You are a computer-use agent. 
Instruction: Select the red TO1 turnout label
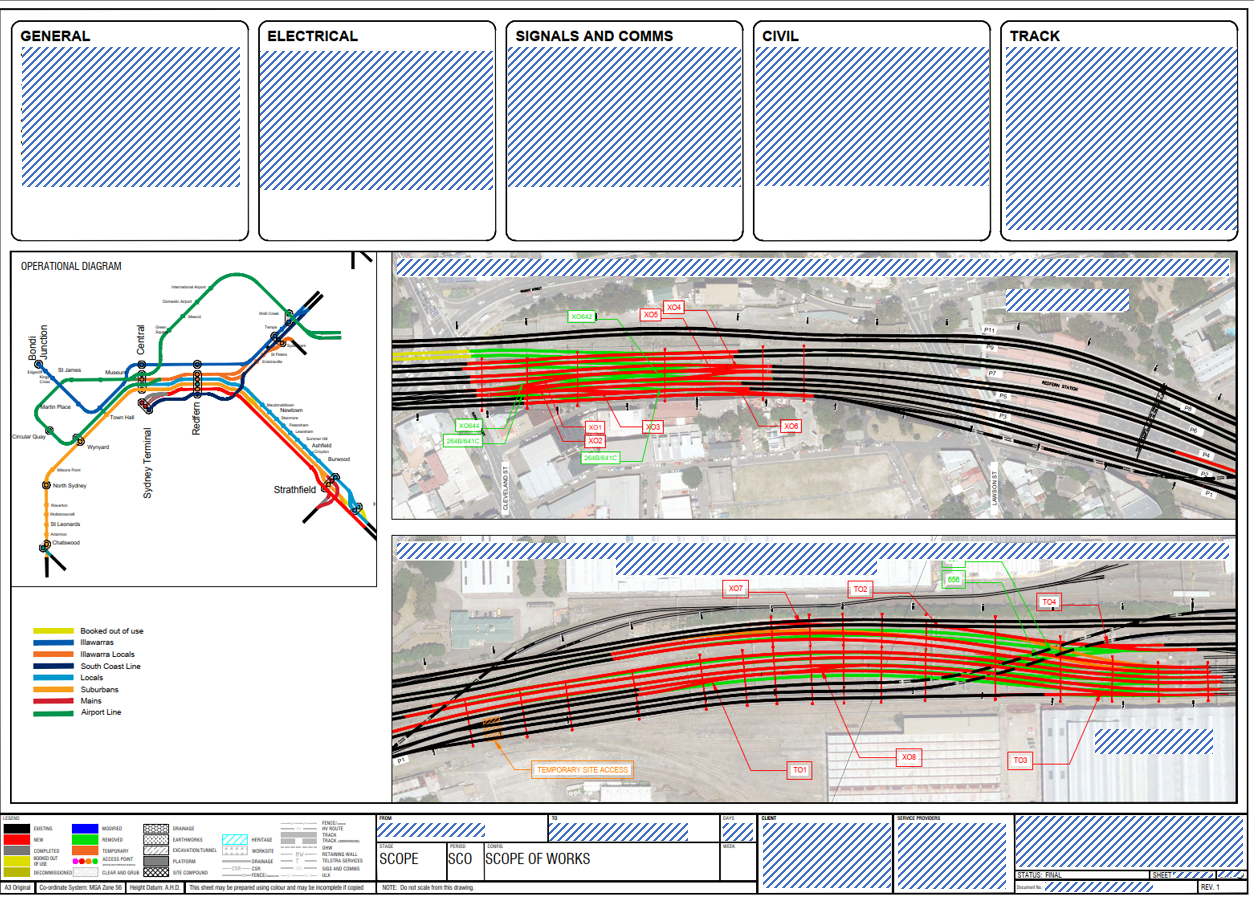(799, 770)
